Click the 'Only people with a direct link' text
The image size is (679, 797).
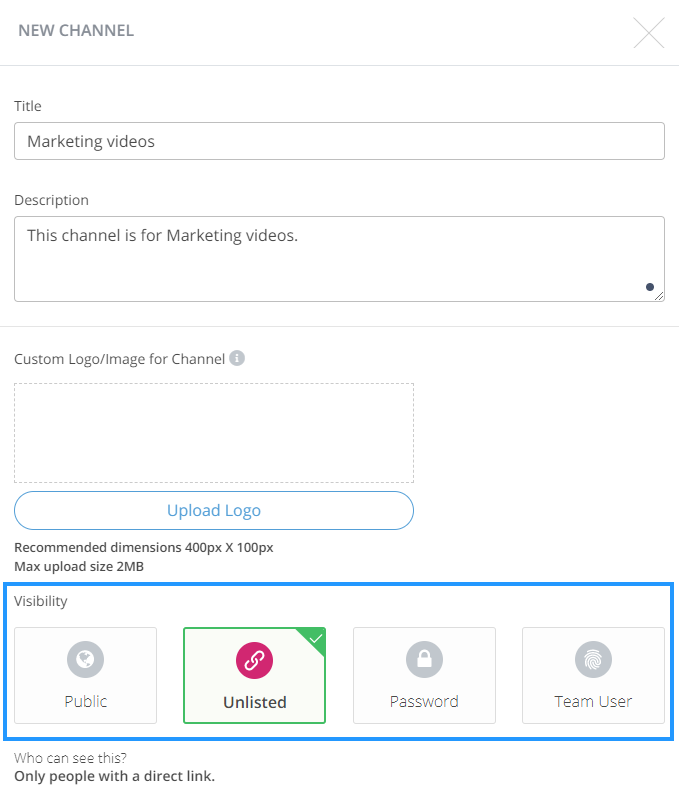tap(114, 776)
